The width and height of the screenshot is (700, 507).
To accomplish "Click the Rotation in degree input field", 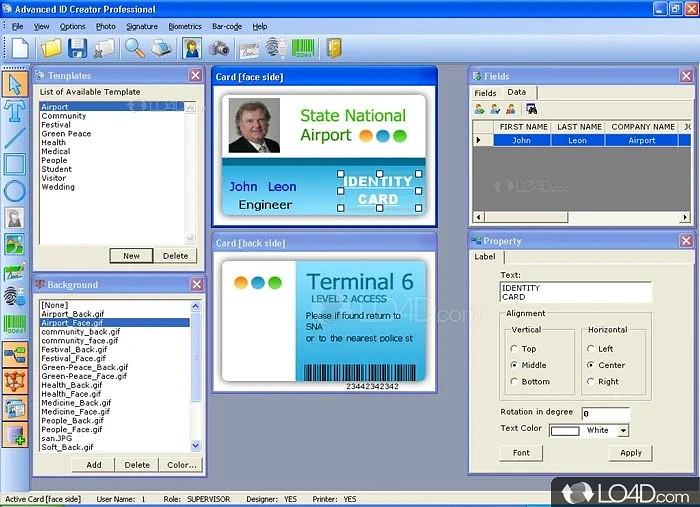I will [x=605, y=413].
